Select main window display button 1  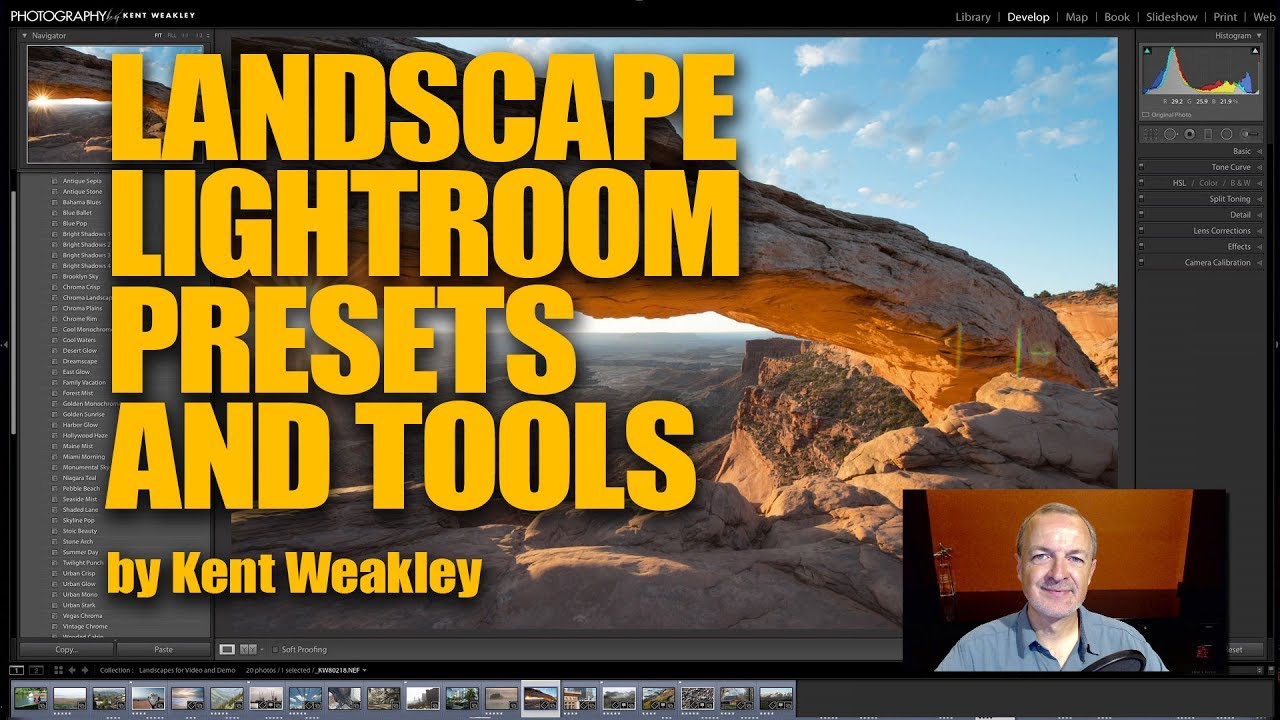coord(16,670)
